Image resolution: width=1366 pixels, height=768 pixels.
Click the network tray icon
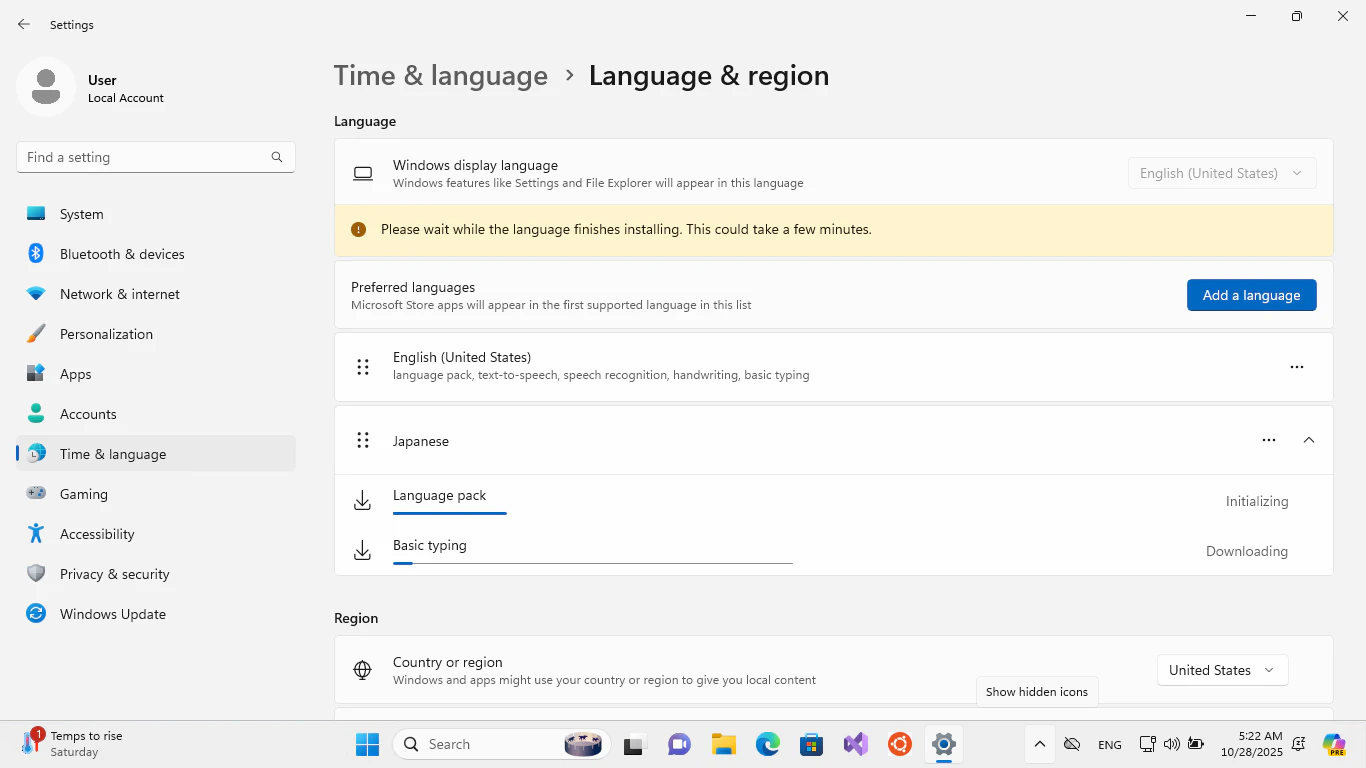click(1148, 744)
